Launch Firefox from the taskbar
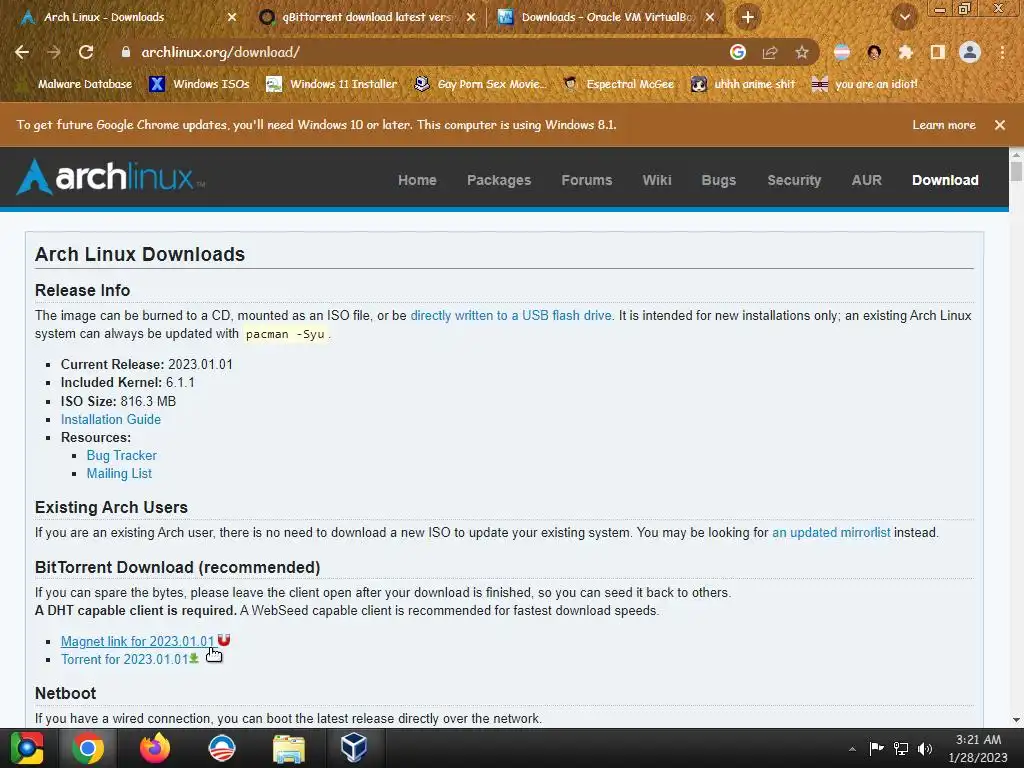This screenshot has width=1024, height=768. (155, 748)
